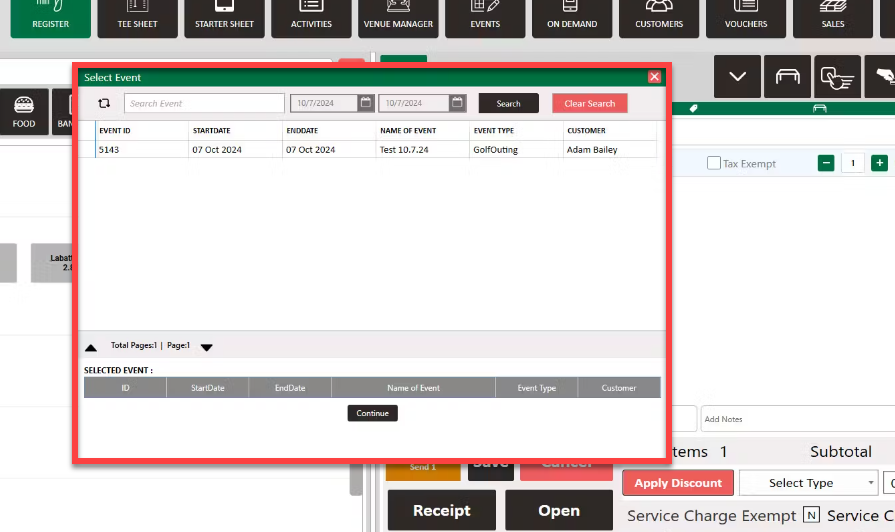Click the end date 10/7/2024 field
Image resolution: width=895 pixels, height=532 pixels.
point(413,103)
